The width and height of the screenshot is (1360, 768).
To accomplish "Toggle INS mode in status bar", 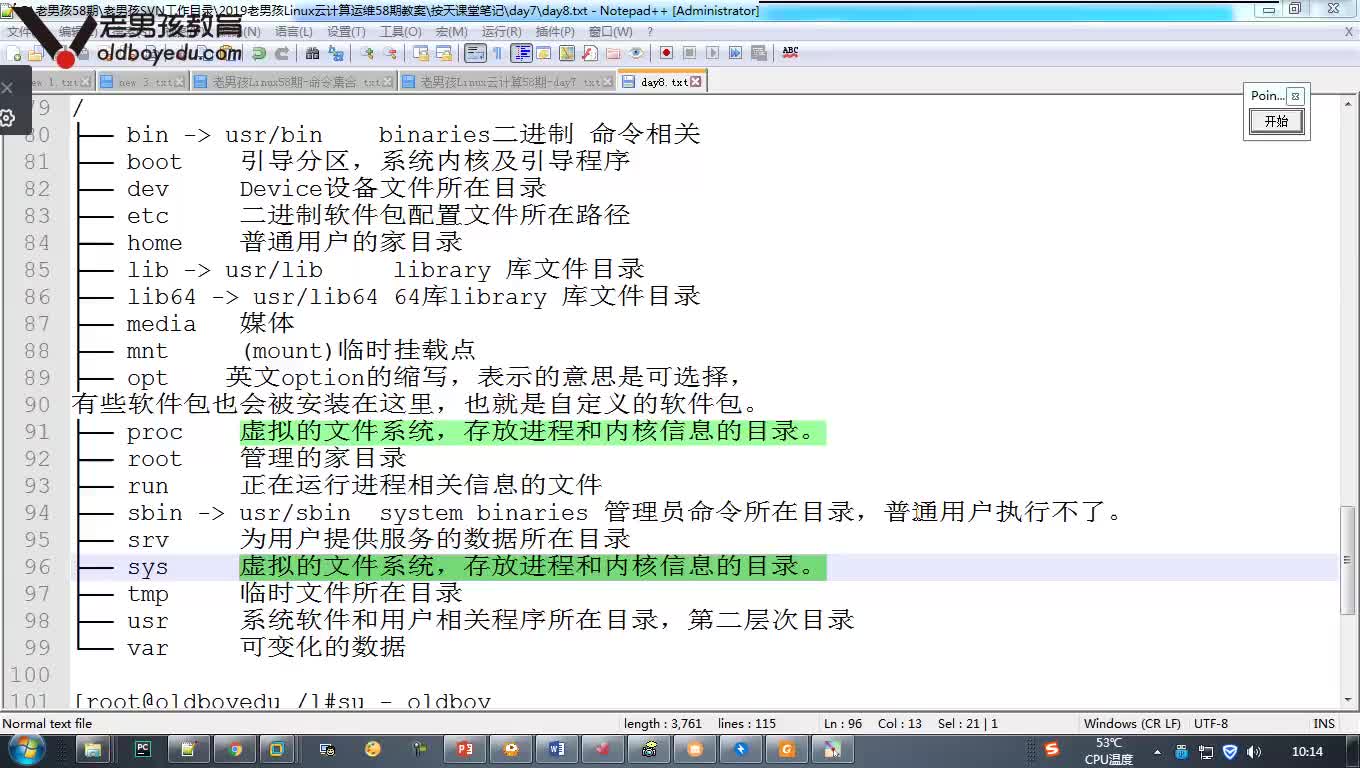I will pyautogui.click(x=1324, y=723).
